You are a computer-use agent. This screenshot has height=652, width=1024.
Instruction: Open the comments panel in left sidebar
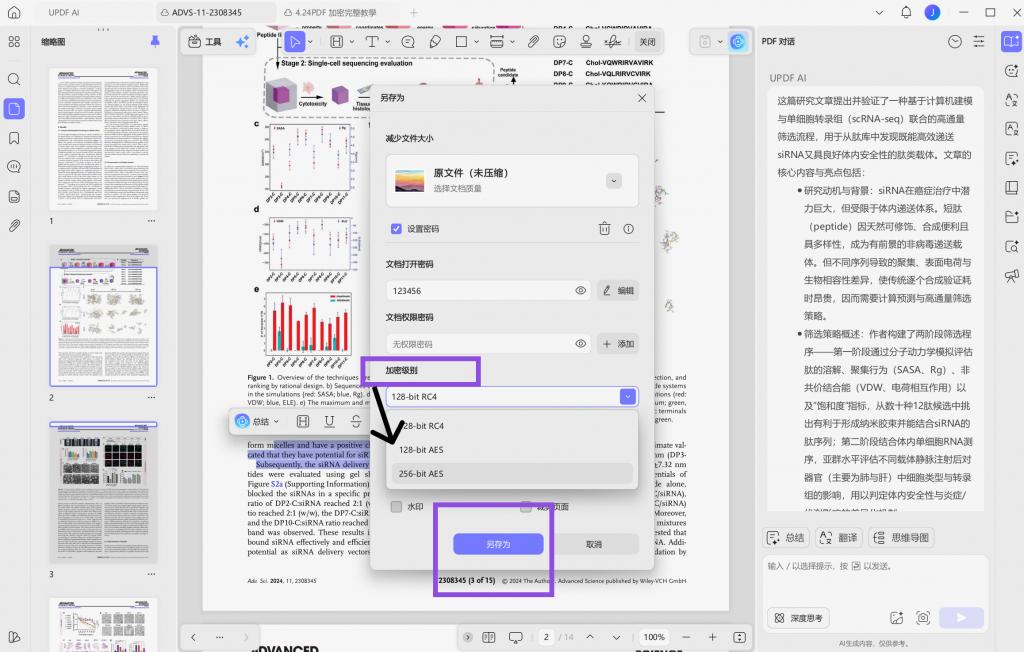click(x=14, y=167)
